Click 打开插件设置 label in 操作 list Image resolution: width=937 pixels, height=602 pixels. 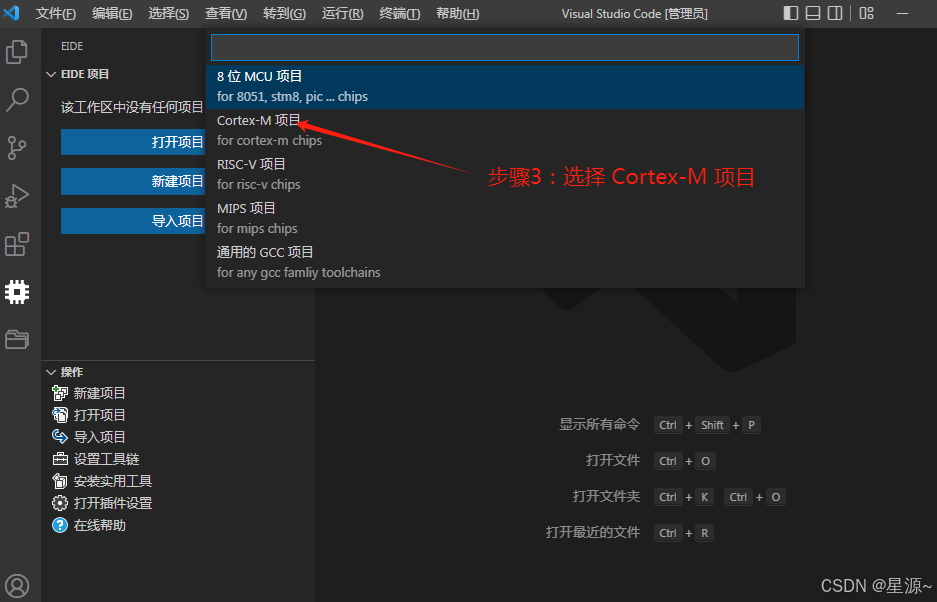[113, 503]
